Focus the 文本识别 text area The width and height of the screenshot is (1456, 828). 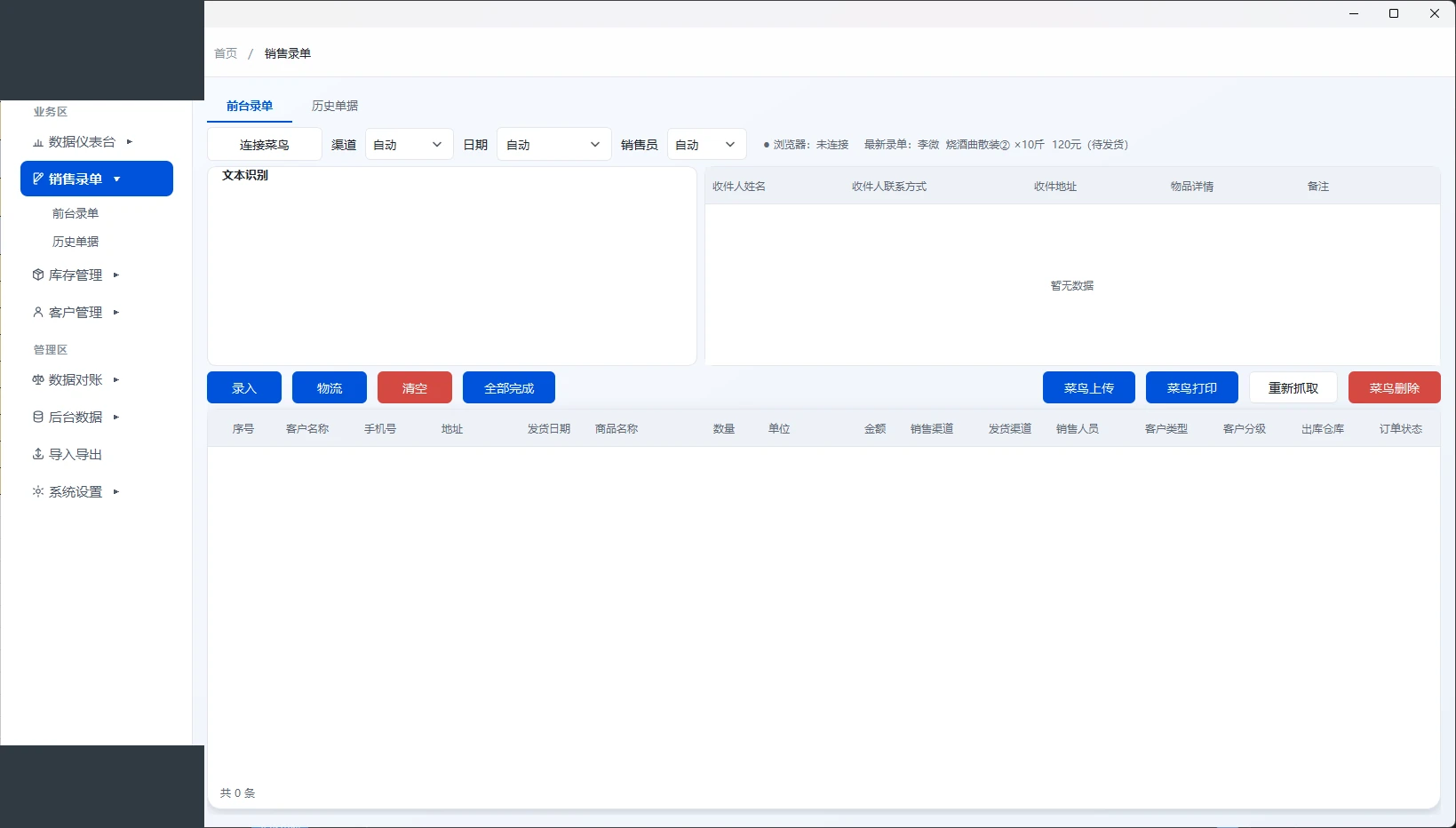(452, 267)
